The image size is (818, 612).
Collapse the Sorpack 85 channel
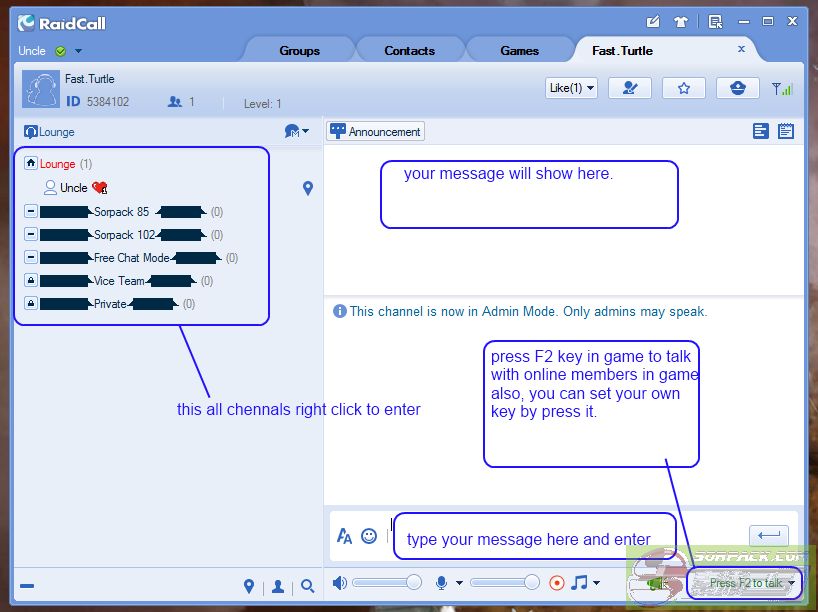31,211
